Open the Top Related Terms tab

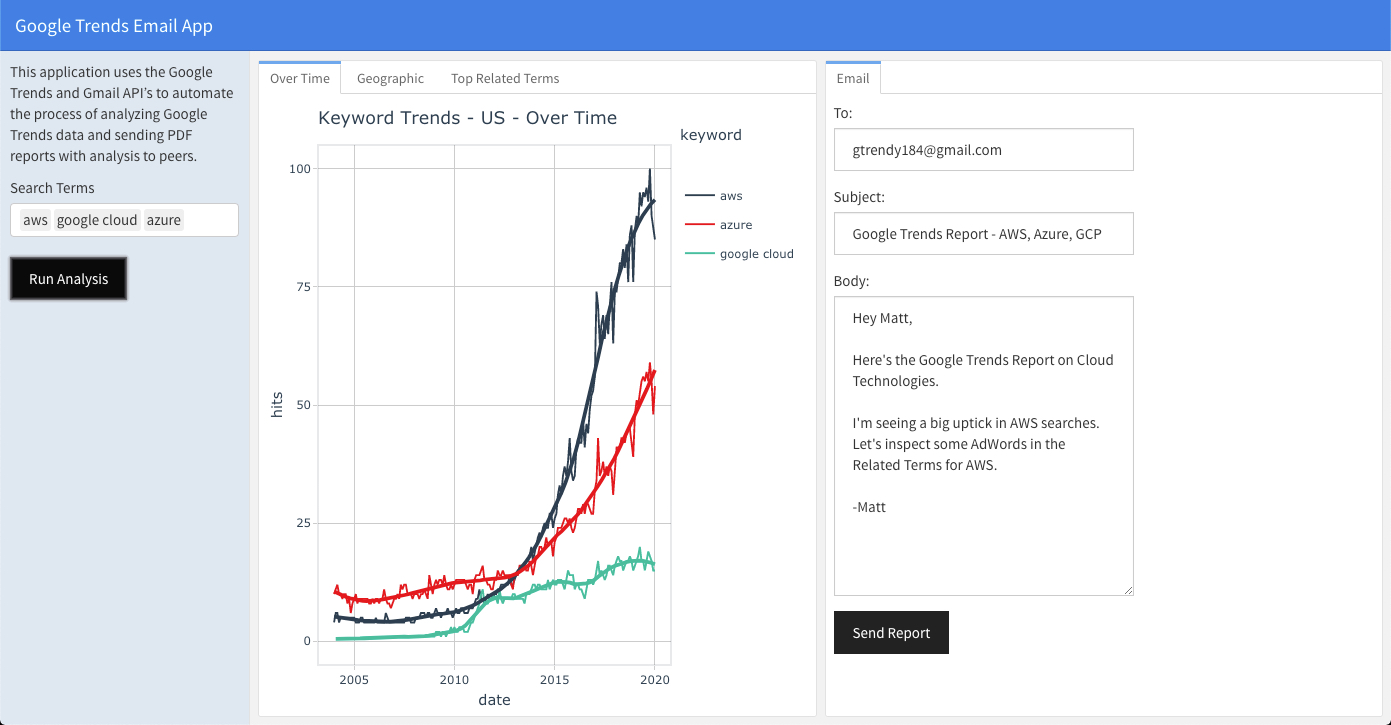(505, 78)
